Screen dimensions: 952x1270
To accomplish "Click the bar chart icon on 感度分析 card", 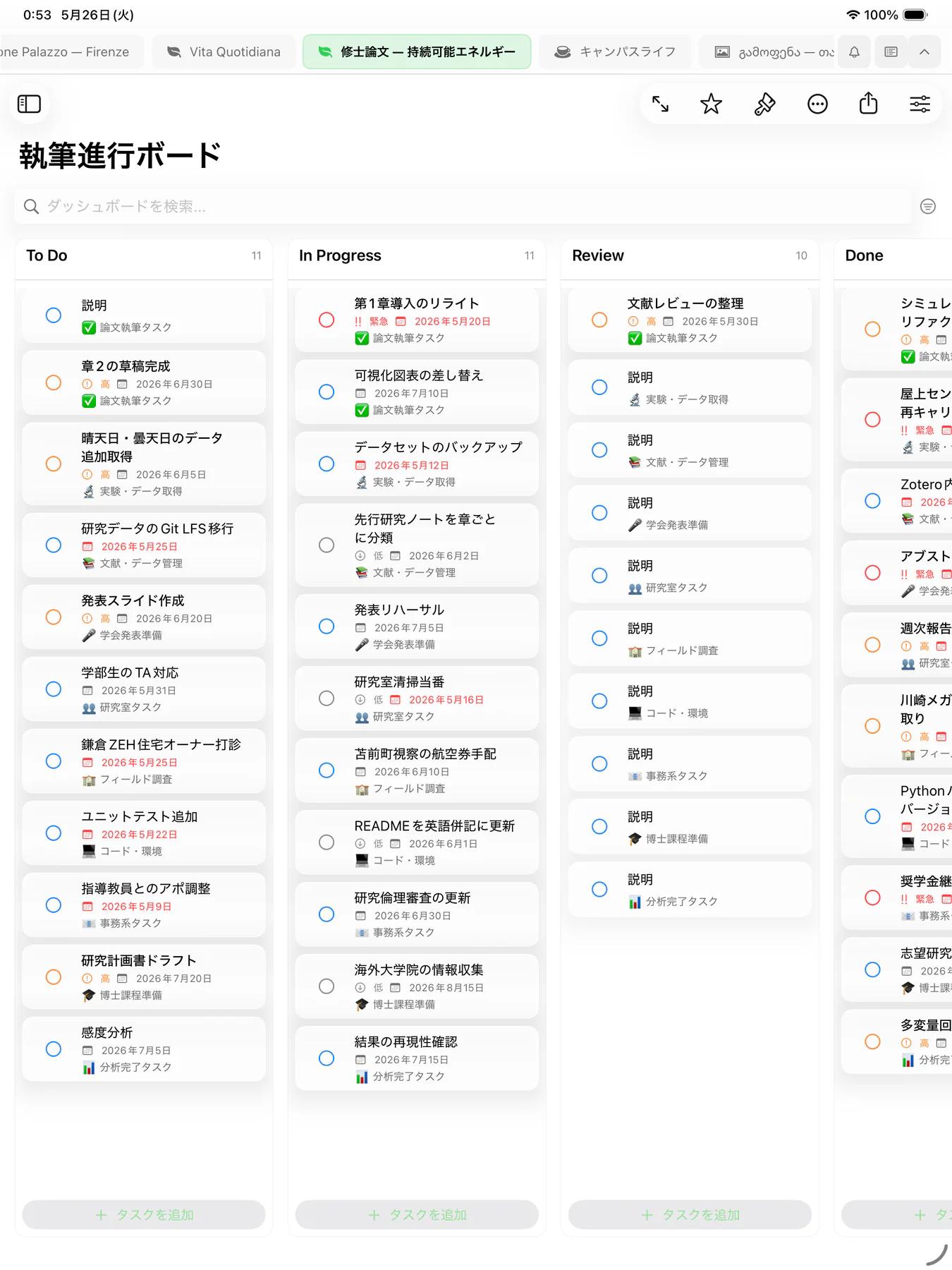I will (88, 1068).
